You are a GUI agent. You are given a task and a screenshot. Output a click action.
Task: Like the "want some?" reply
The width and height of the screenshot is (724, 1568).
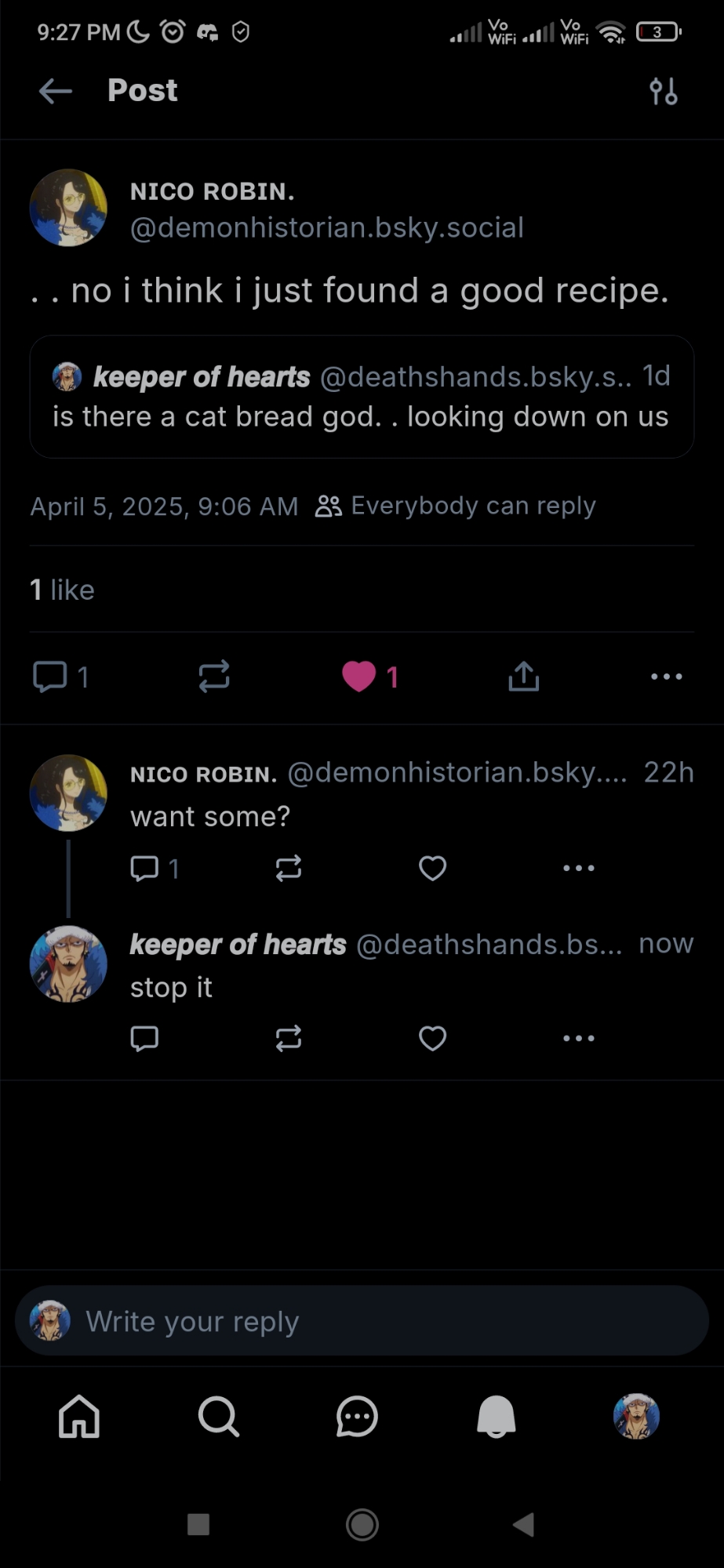[432, 868]
